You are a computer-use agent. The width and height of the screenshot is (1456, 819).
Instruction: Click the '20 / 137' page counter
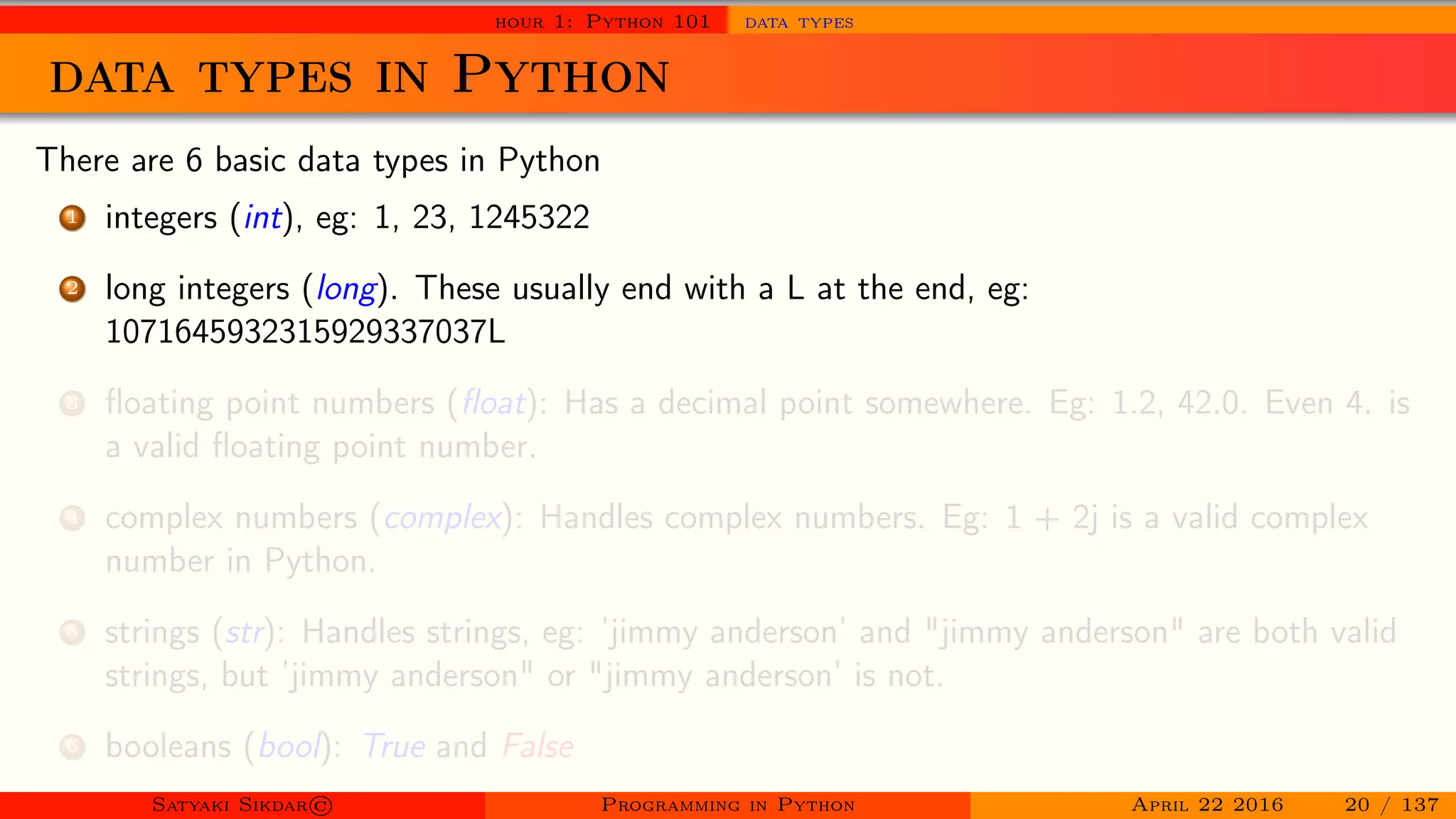[x=1392, y=805]
